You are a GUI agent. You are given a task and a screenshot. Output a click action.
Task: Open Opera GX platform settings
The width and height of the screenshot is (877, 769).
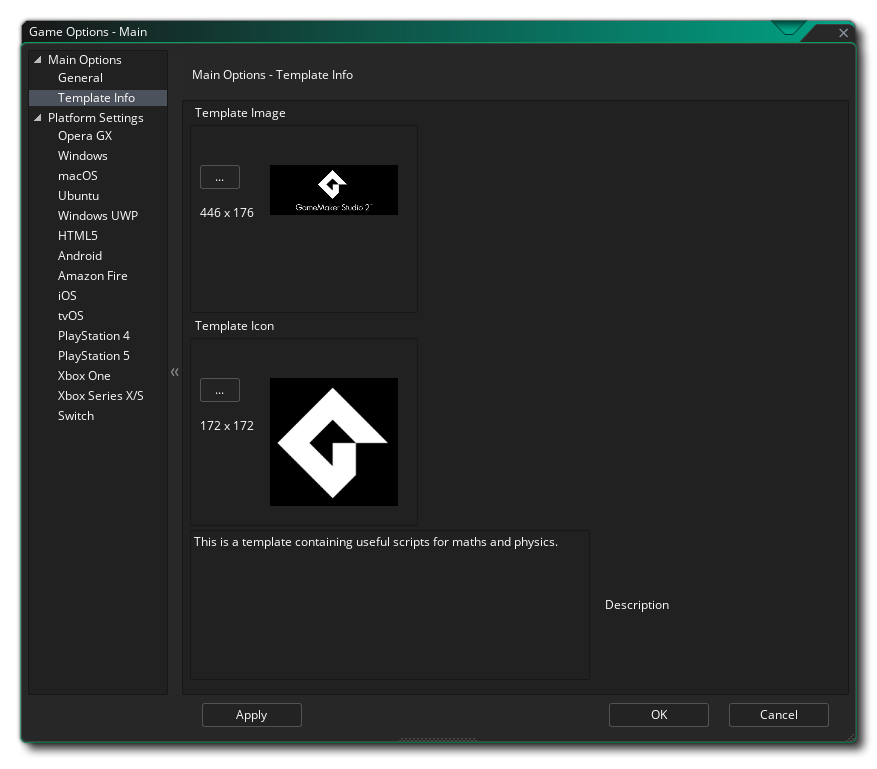[x=85, y=136]
